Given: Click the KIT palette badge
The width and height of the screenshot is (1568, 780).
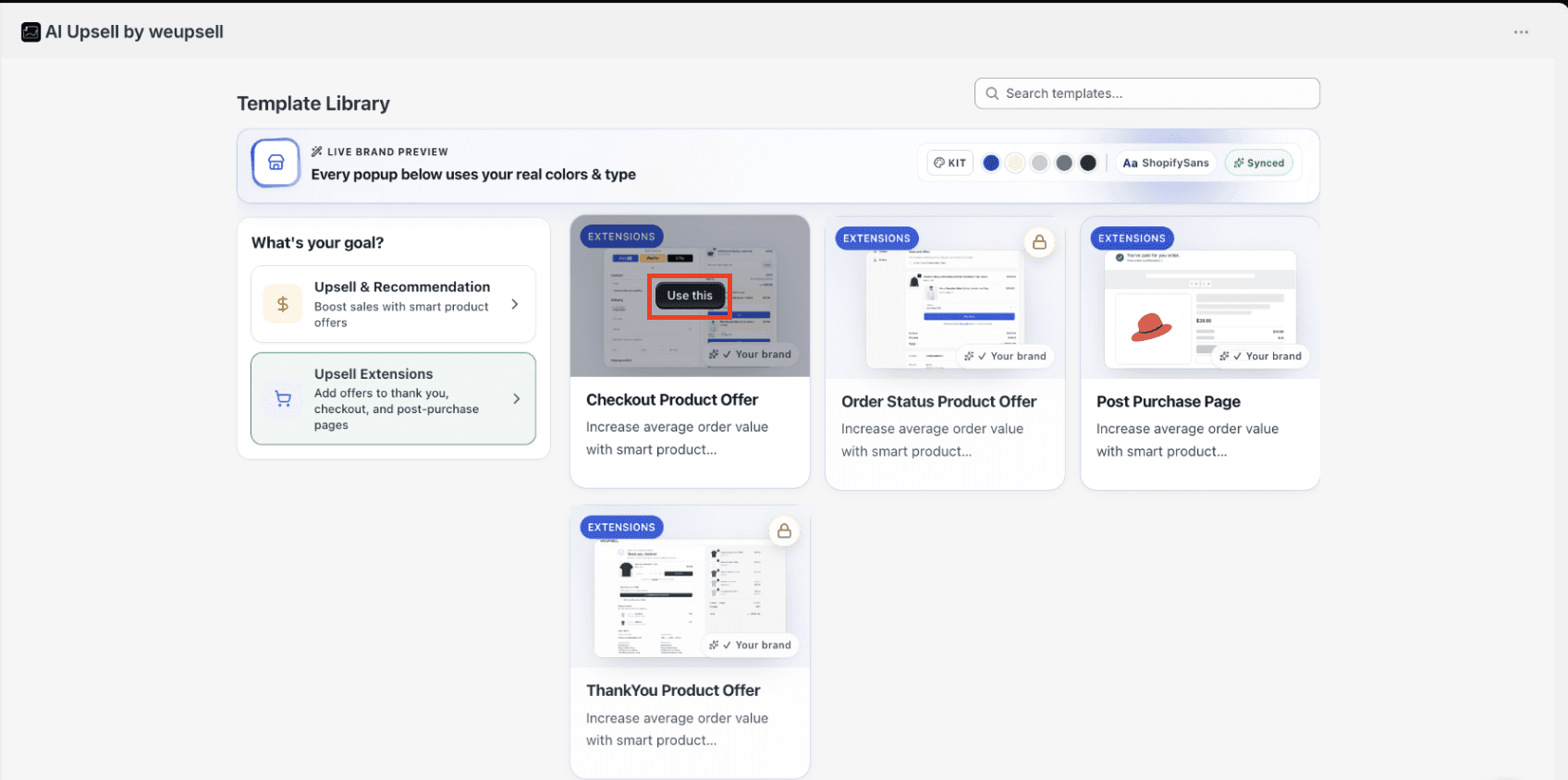Looking at the screenshot, I should (x=950, y=163).
